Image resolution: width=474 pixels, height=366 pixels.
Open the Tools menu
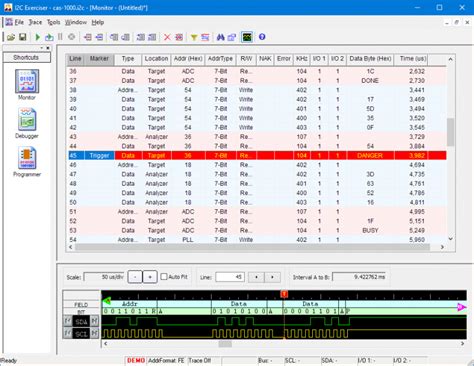coord(53,22)
